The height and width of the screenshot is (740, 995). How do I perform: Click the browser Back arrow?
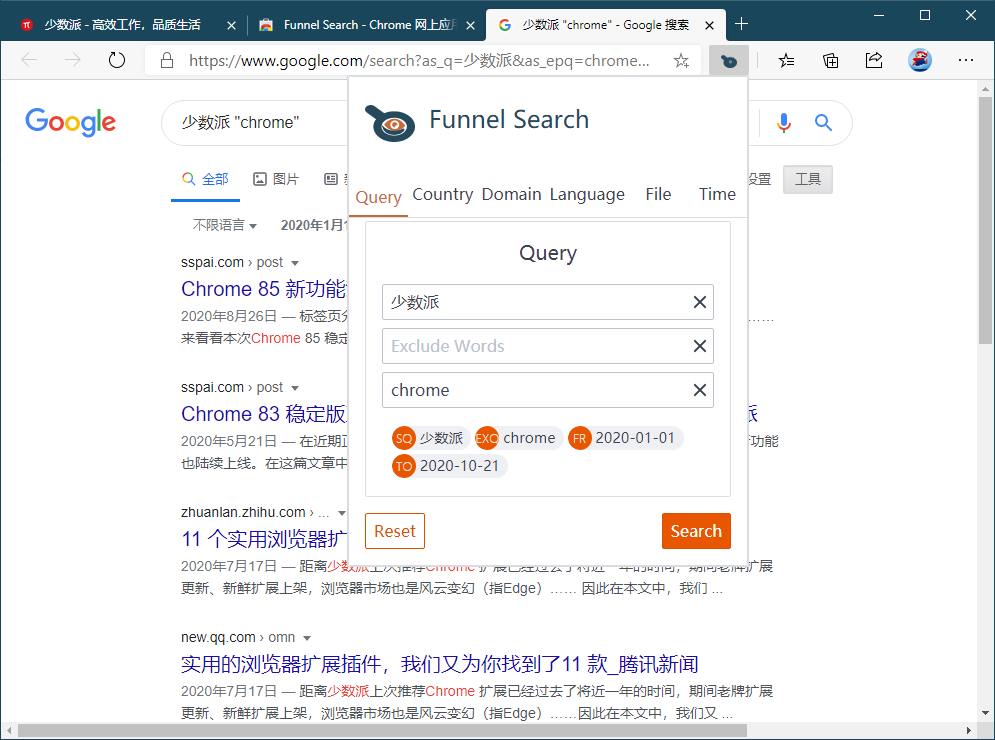click(x=29, y=60)
